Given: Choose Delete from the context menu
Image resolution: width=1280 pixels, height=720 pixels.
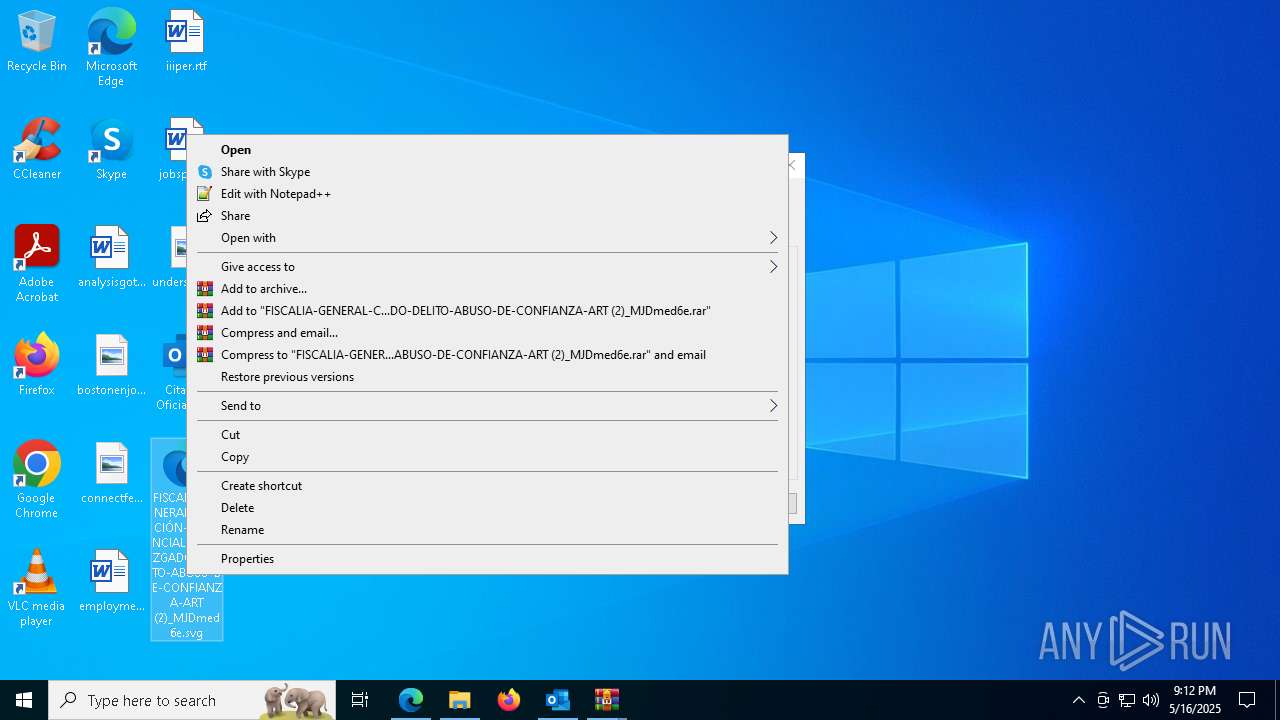Looking at the screenshot, I should [x=487, y=508].
